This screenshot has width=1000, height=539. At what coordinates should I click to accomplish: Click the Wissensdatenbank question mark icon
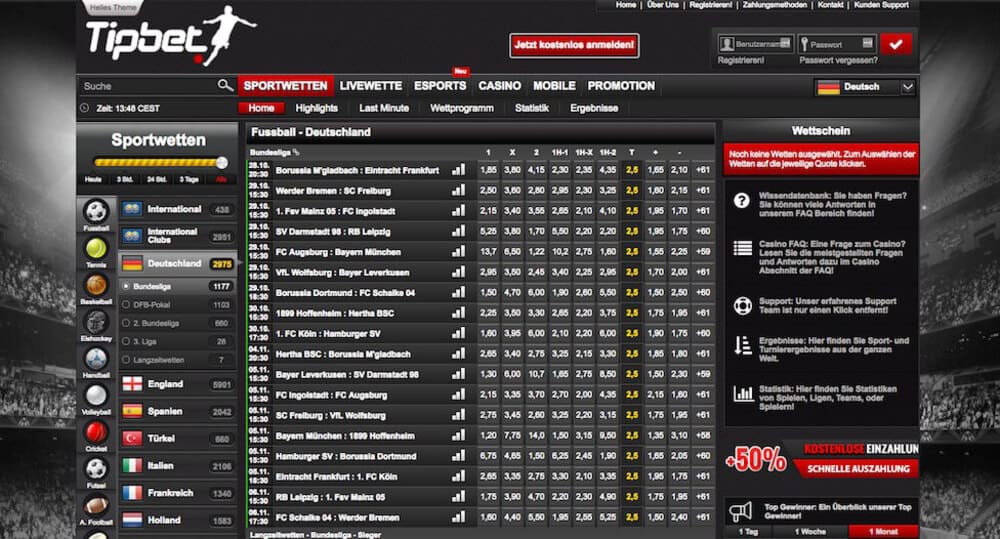(x=742, y=200)
